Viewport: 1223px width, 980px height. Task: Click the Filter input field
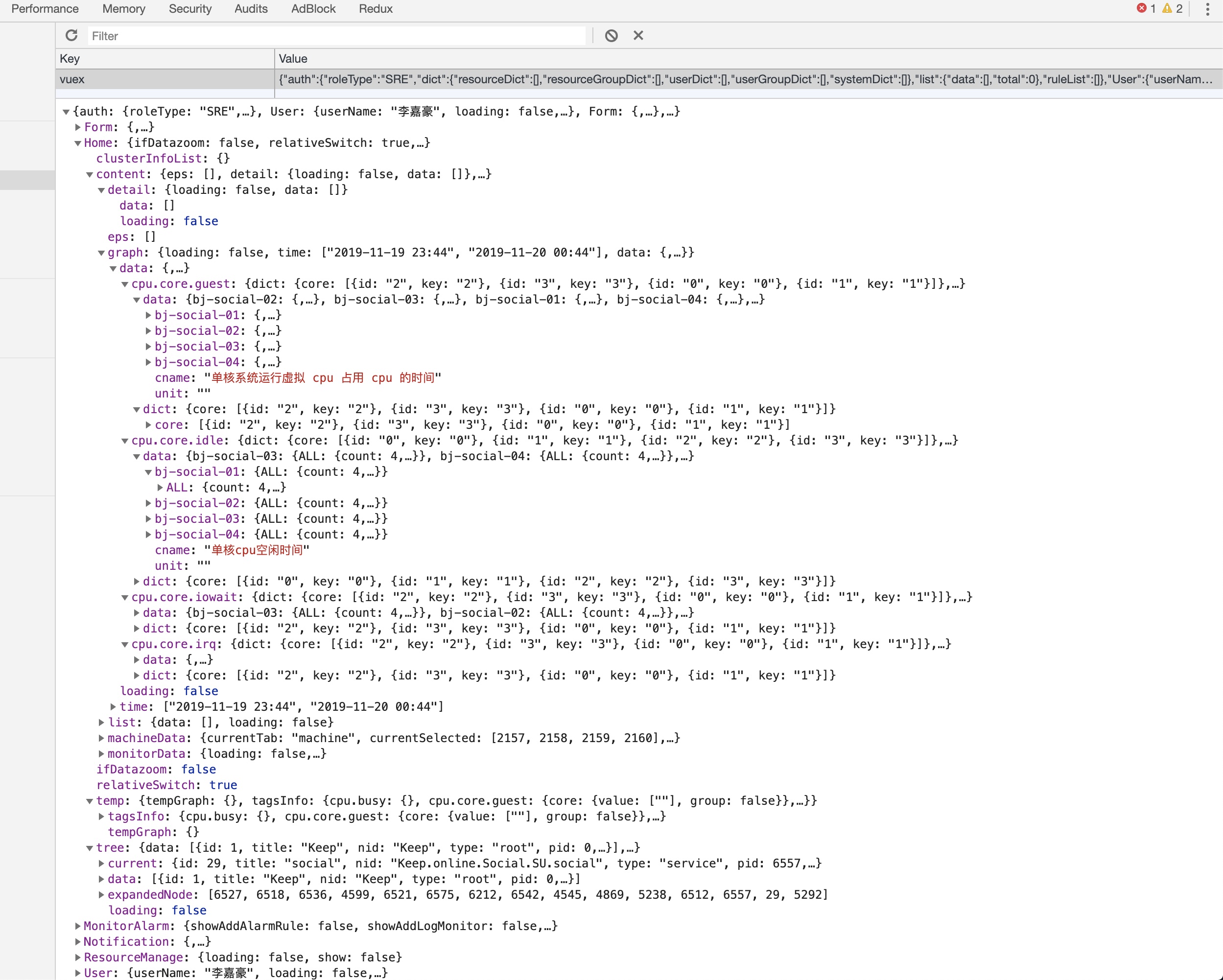point(336,36)
